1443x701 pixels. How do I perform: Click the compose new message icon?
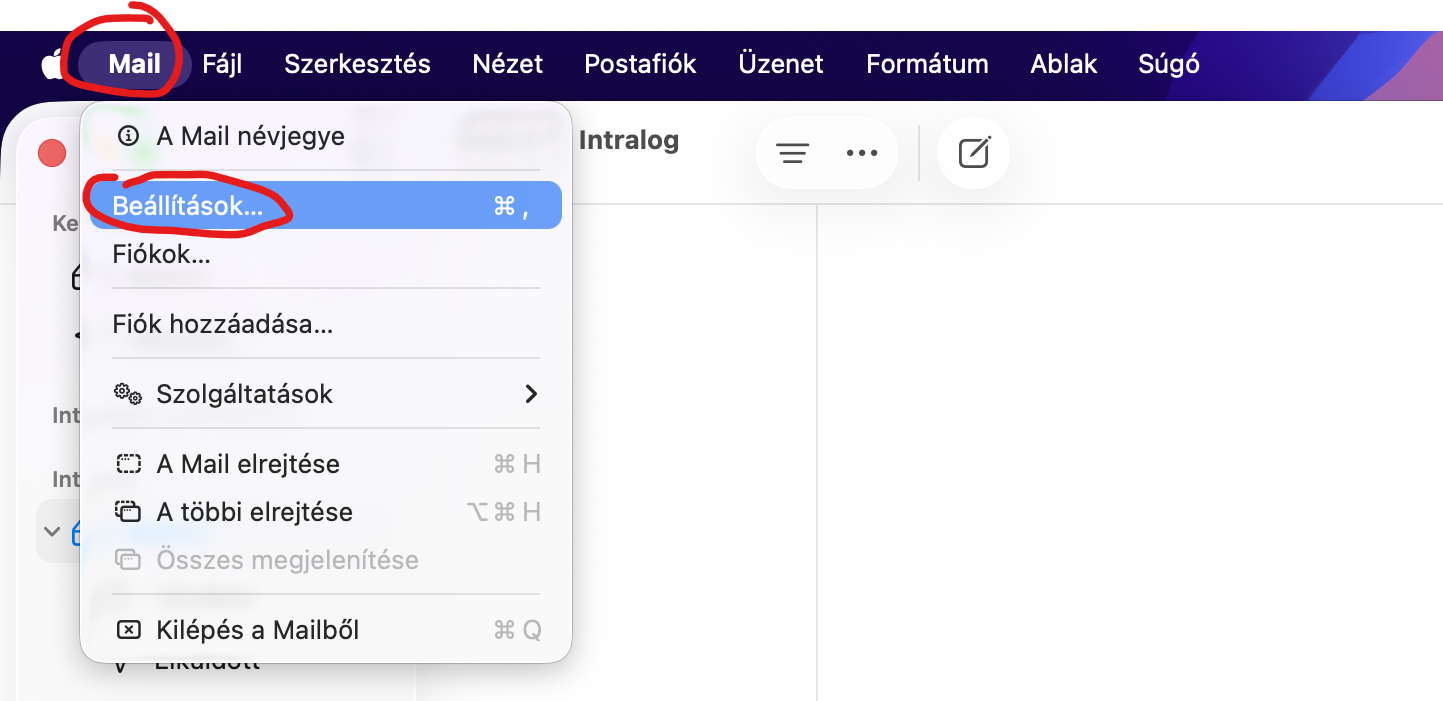pos(973,153)
